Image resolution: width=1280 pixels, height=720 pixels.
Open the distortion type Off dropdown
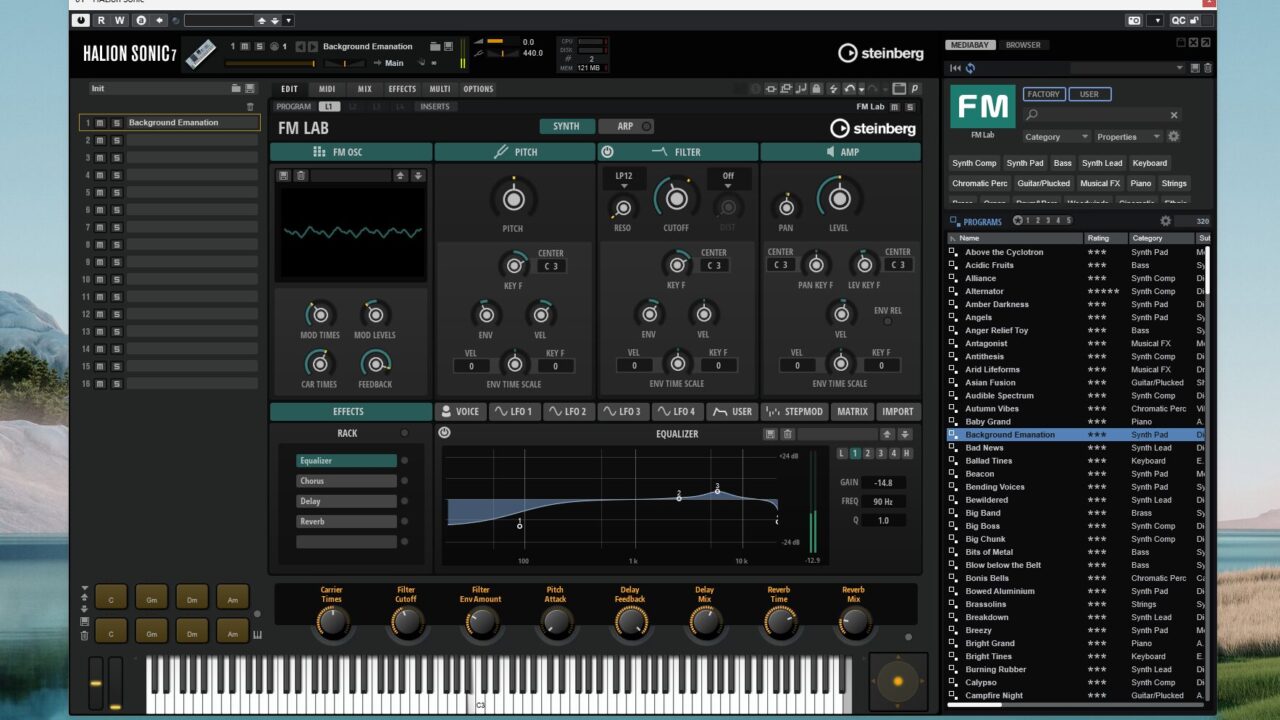coord(728,180)
